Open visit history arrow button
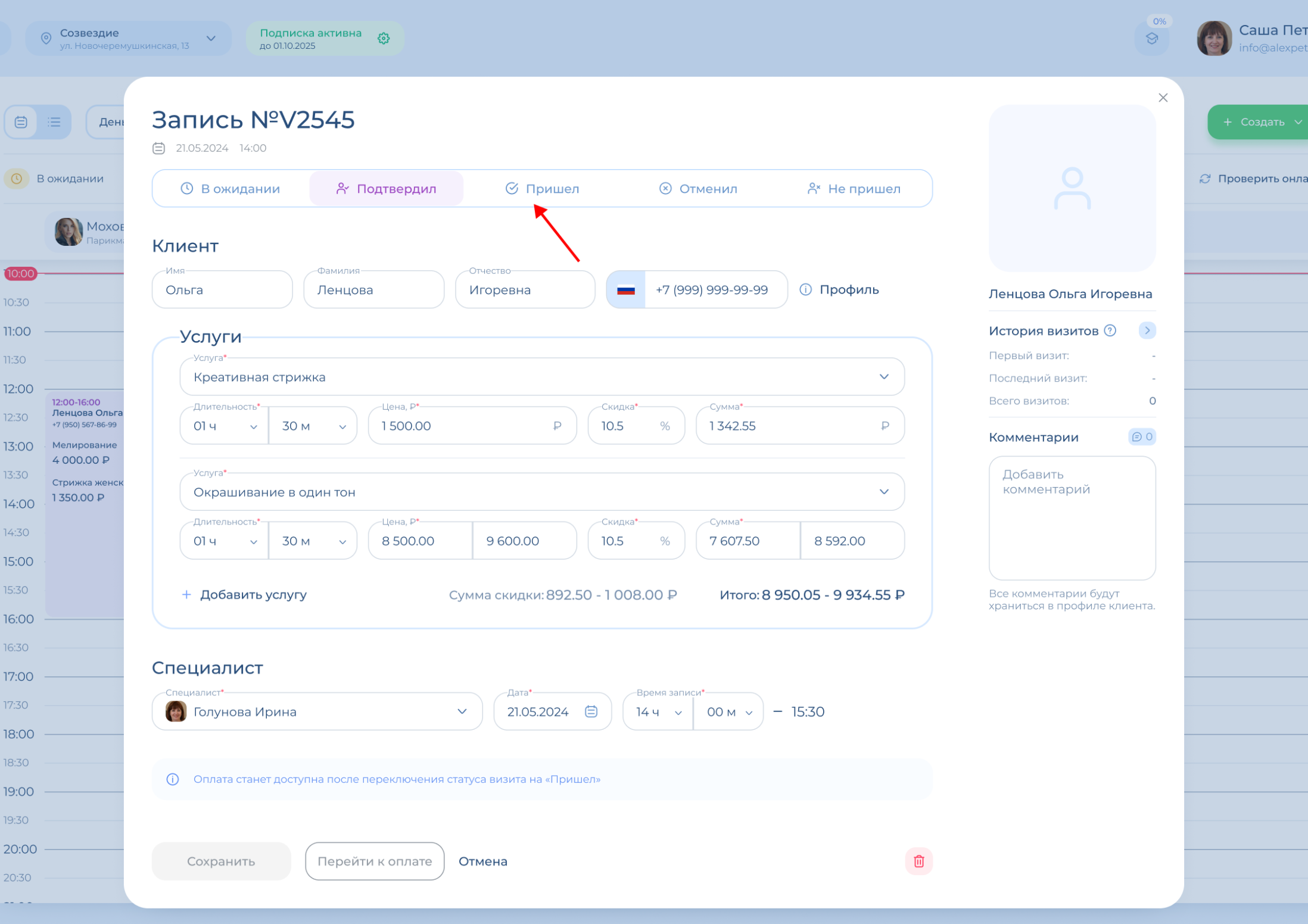Screen dimensions: 1308x924 pyautogui.click(x=1147, y=330)
